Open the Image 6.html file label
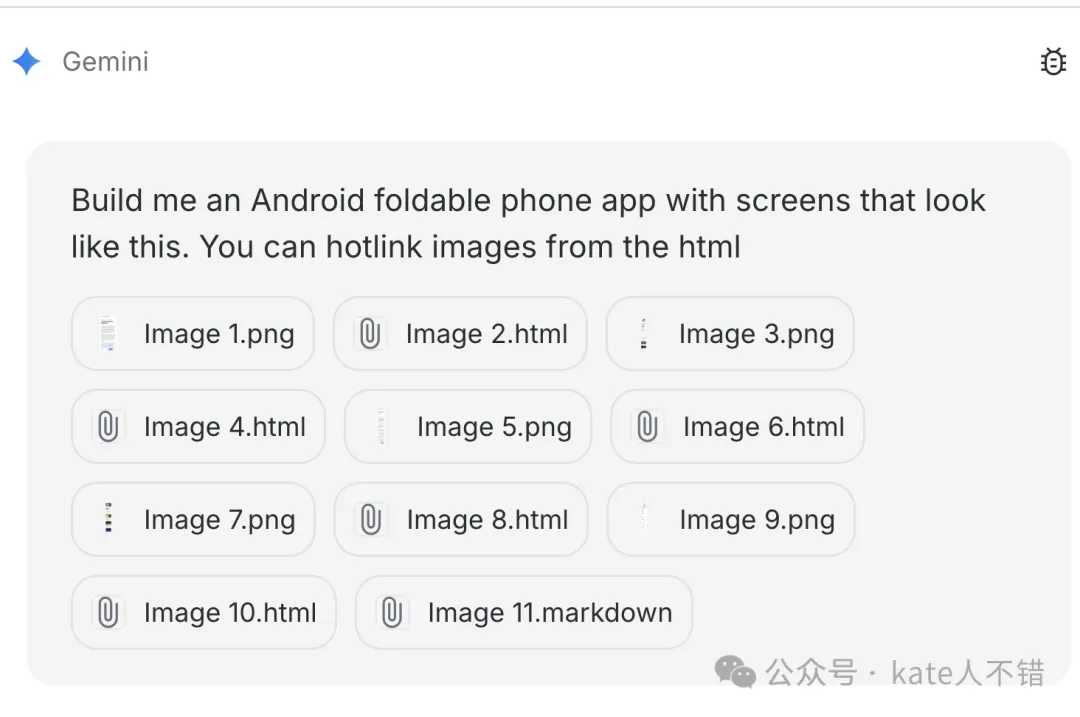This screenshot has width=1080, height=717. [763, 427]
